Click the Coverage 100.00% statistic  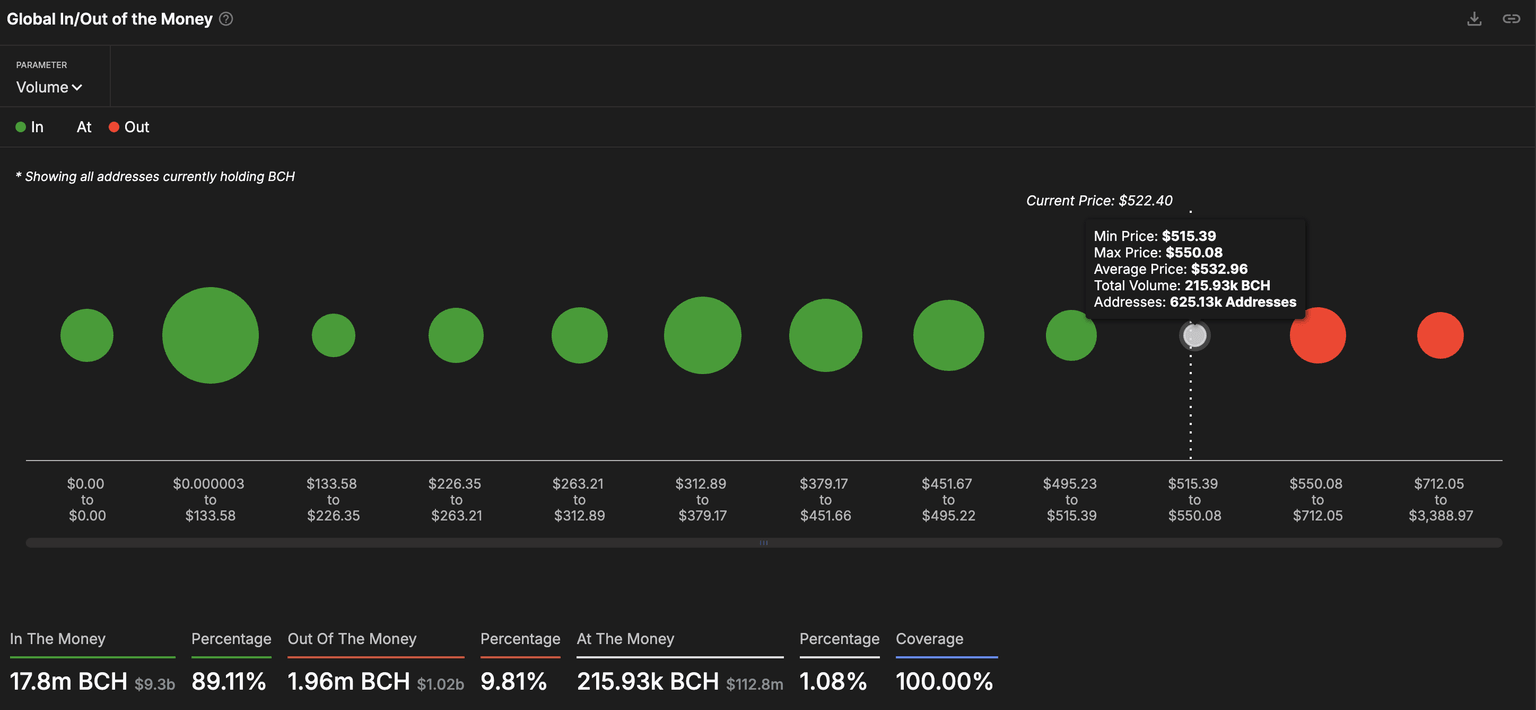[x=944, y=682]
